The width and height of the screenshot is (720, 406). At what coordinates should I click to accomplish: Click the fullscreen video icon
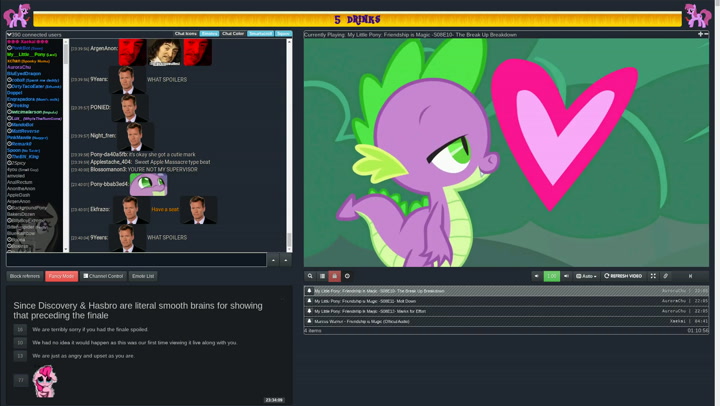pyautogui.click(x=653, y=276)
